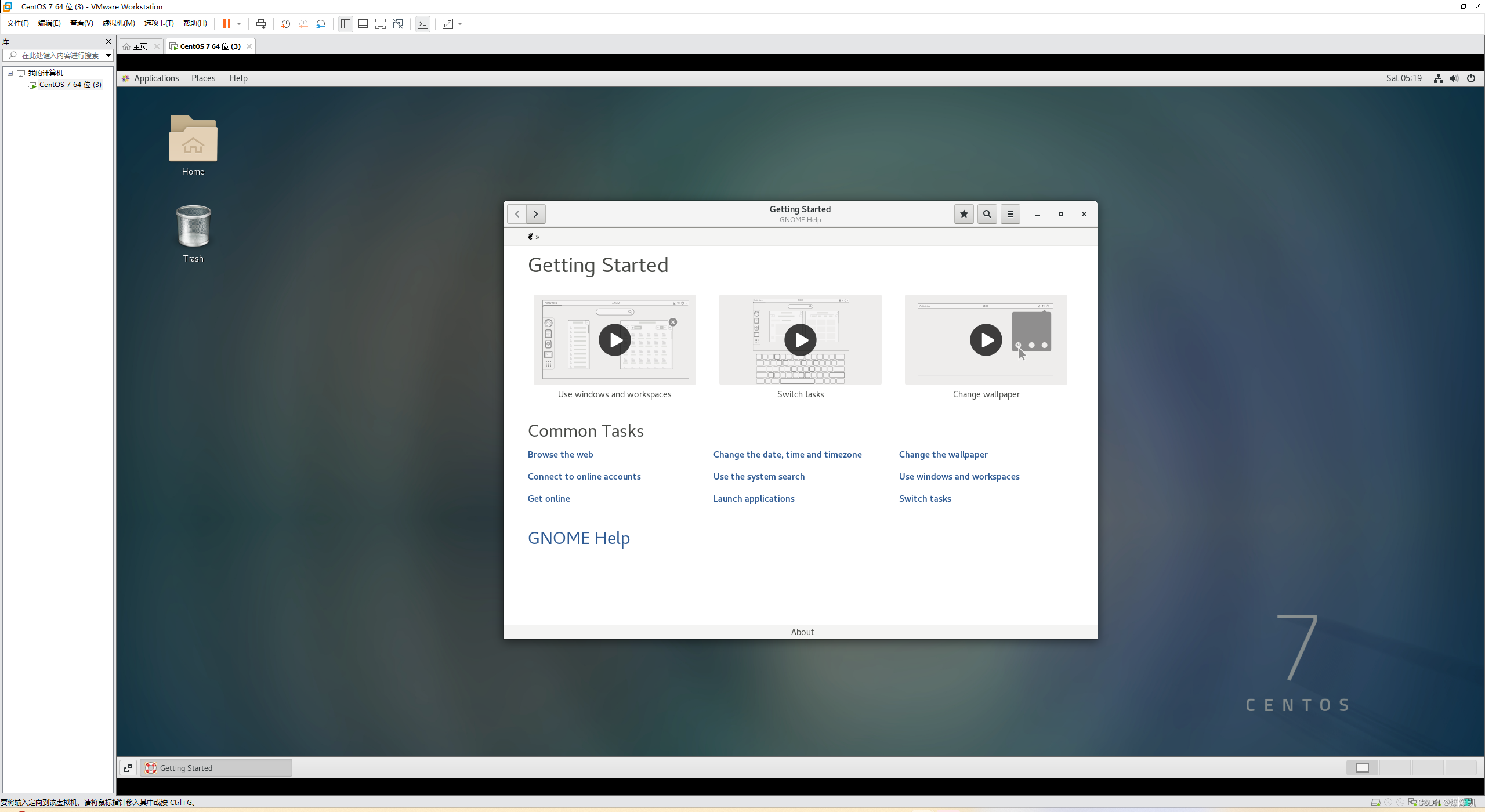Close the CentOS 7 64 位 (3) tab
This screenshot has width=1485, height=812.
pyautogui.click(x=249, y=46)
